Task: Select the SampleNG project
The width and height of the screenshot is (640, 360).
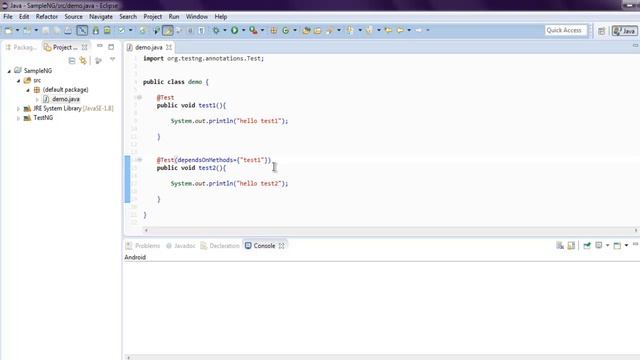Action: (x=38, y=71)
